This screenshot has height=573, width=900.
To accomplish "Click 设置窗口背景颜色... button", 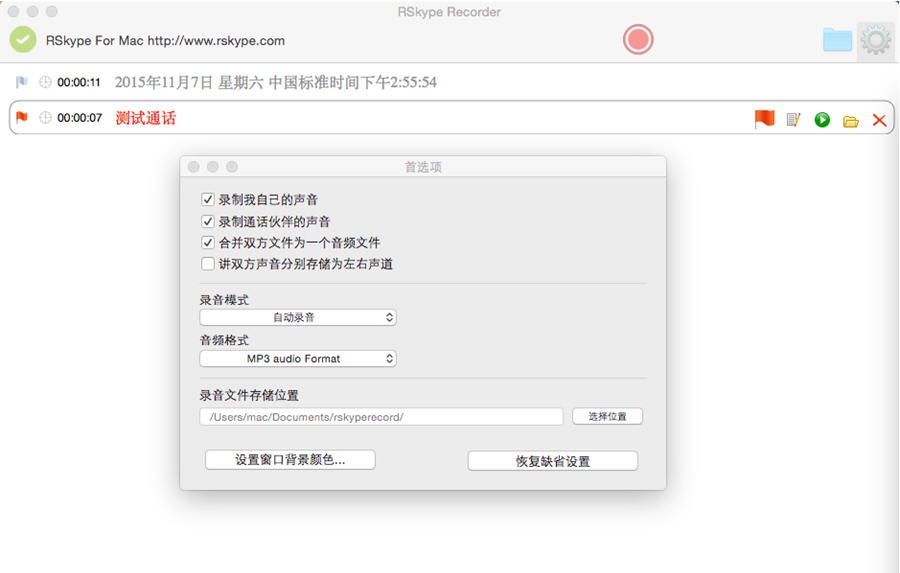I will point(290,460).
